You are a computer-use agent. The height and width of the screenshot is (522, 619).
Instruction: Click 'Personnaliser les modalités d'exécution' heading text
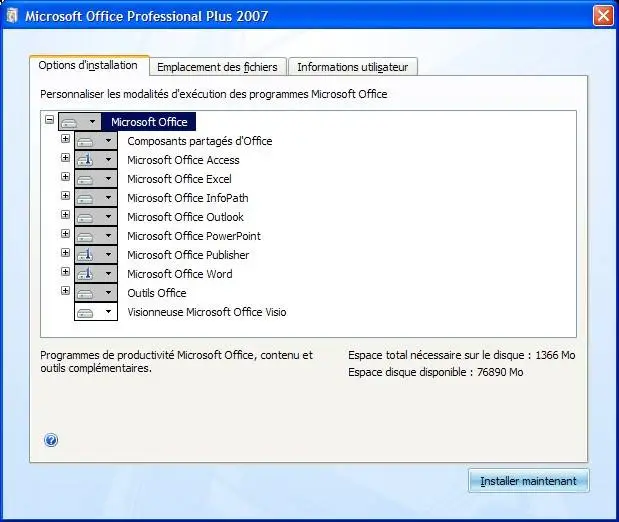pos(214,94)
